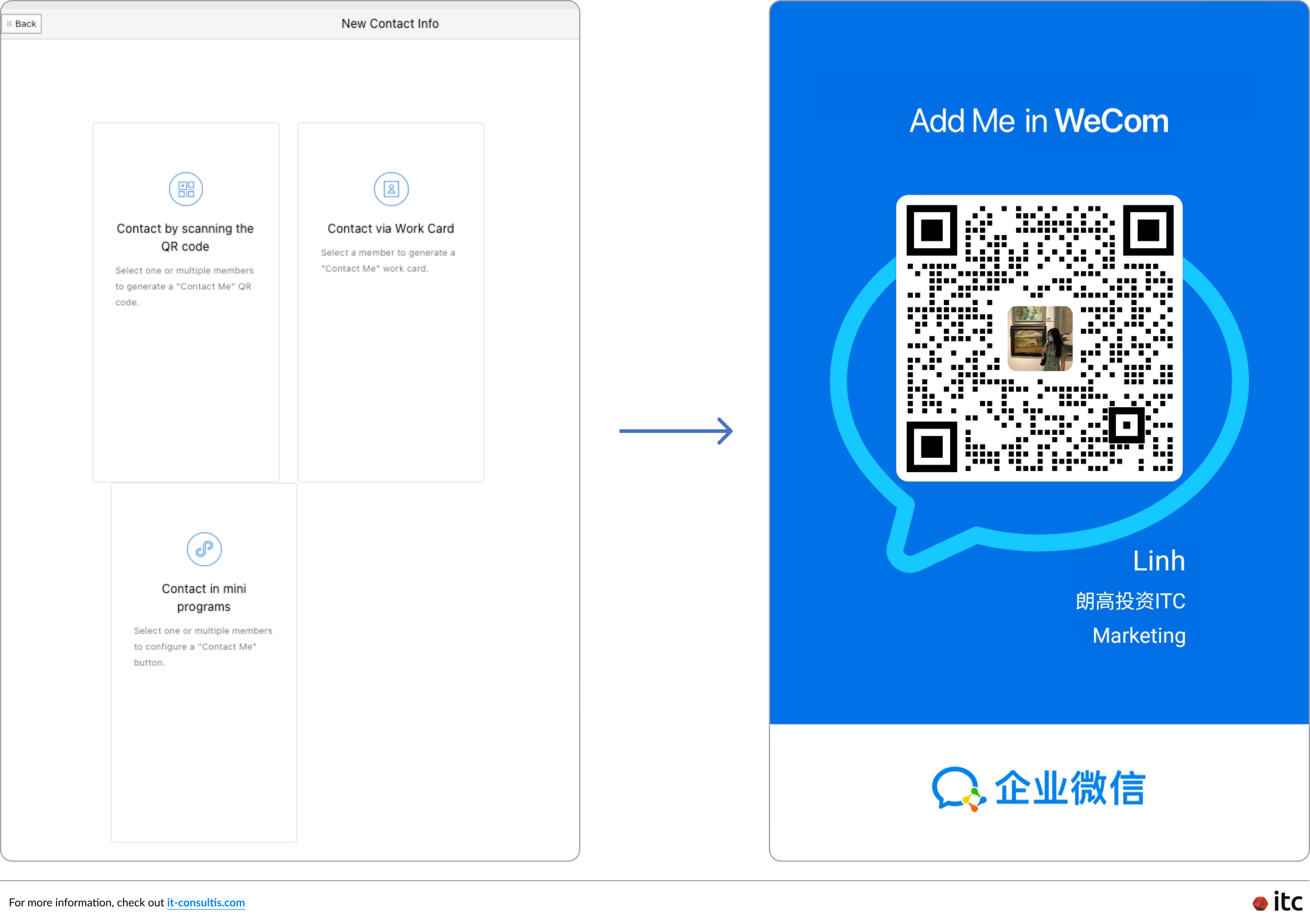This screenshot has height=924, width=1310.
Task: Select "Contact by scanning the QR code" title
Action: [x=185, y=237]
